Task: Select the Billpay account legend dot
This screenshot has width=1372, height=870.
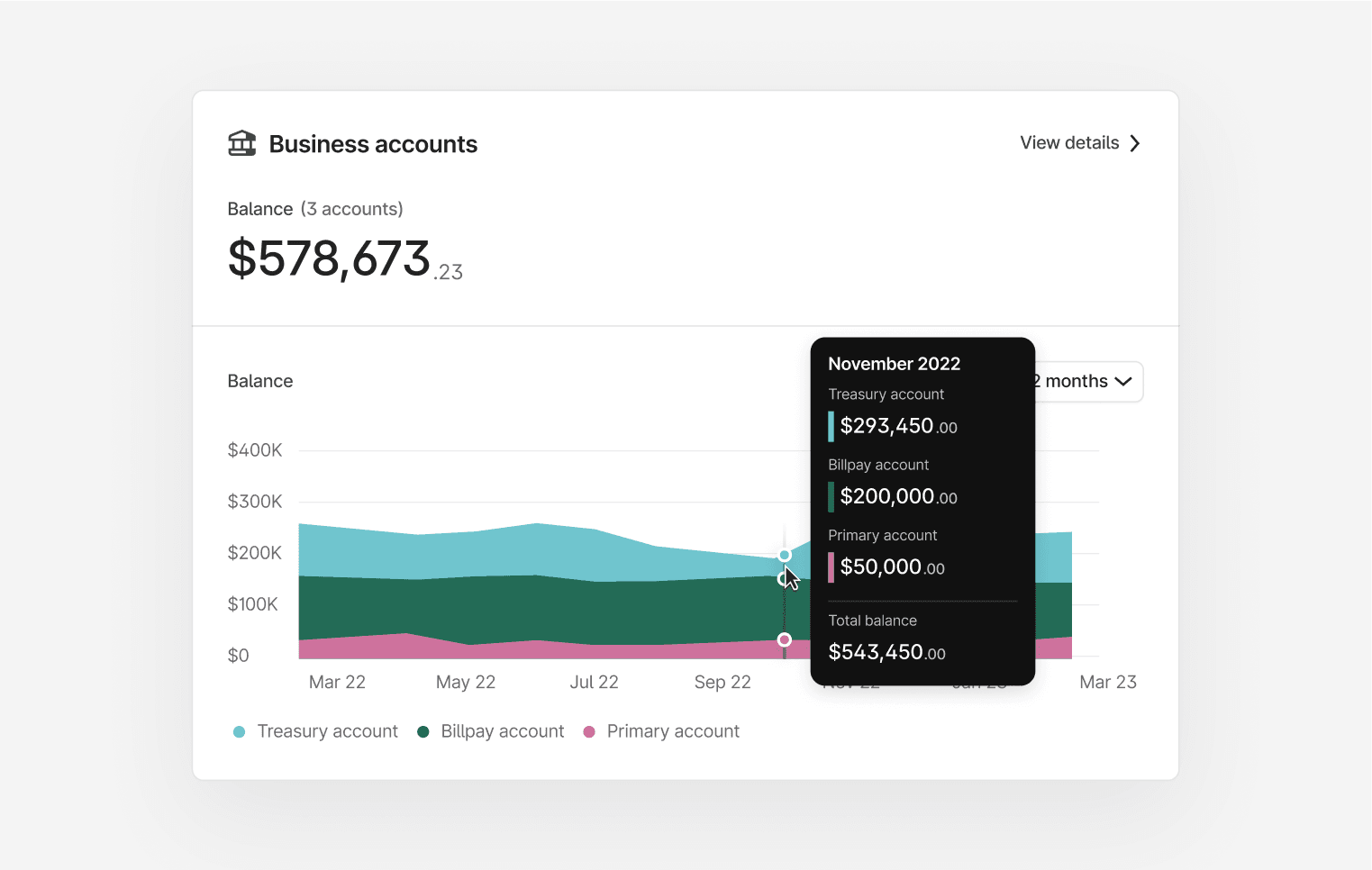Action: [x=423, y=731]
